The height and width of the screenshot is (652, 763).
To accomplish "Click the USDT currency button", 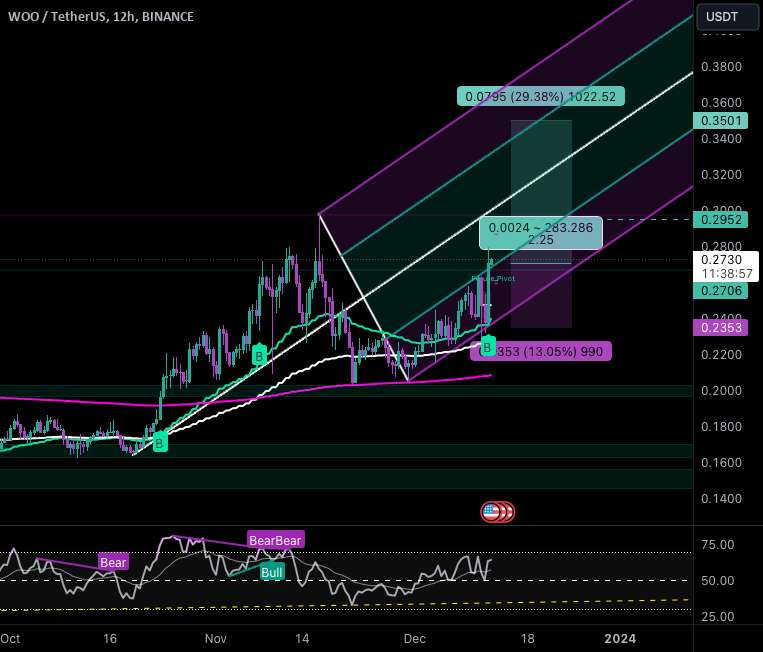I will [x=726, y=17].
